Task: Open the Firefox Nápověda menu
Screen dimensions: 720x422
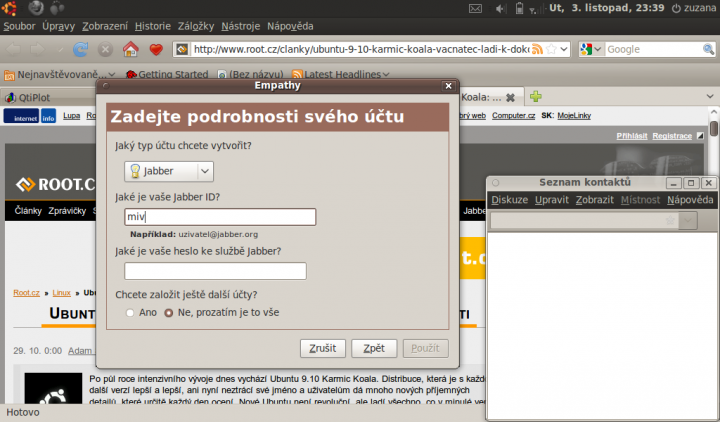Action: [x=290, y=26]
